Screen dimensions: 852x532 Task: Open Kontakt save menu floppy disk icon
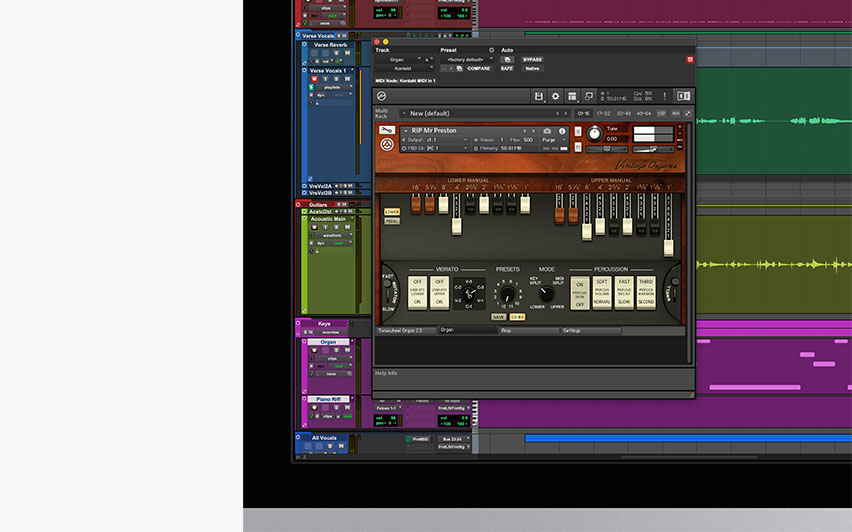click(538, 96)
